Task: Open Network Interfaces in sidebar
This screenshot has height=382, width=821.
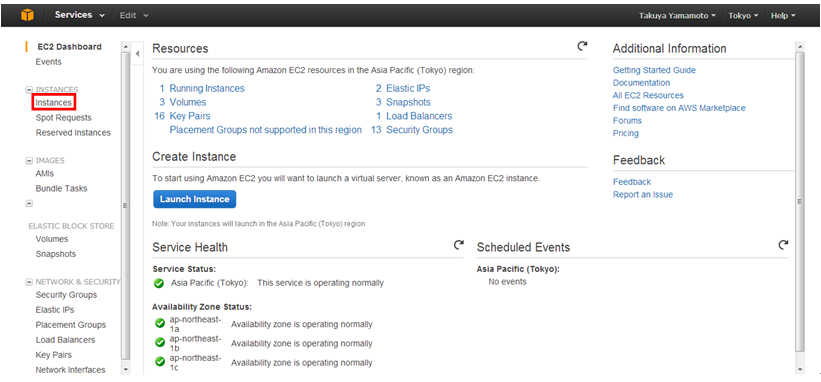Action: click(x=70, y=370)
